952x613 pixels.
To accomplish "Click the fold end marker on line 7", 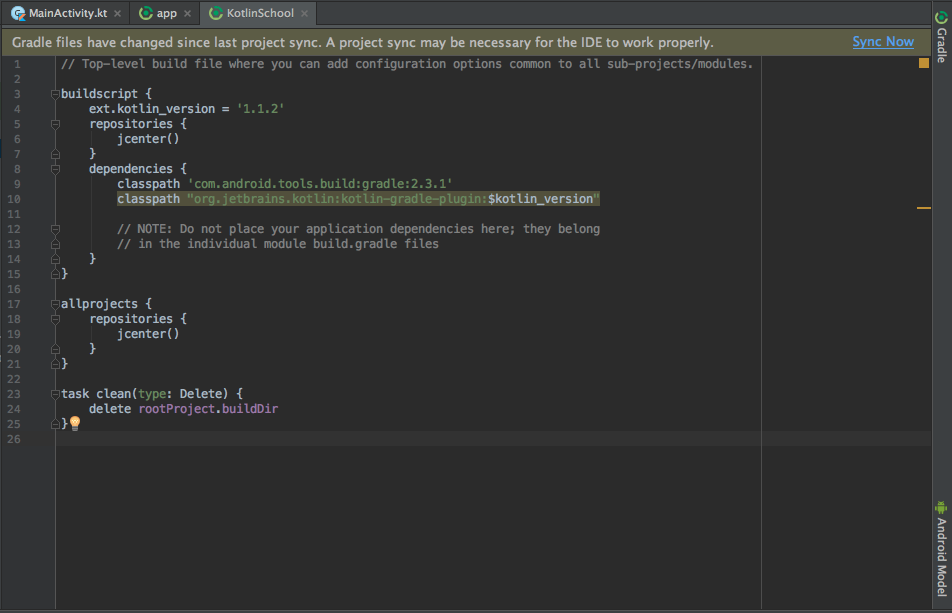I will click(55, 154).
